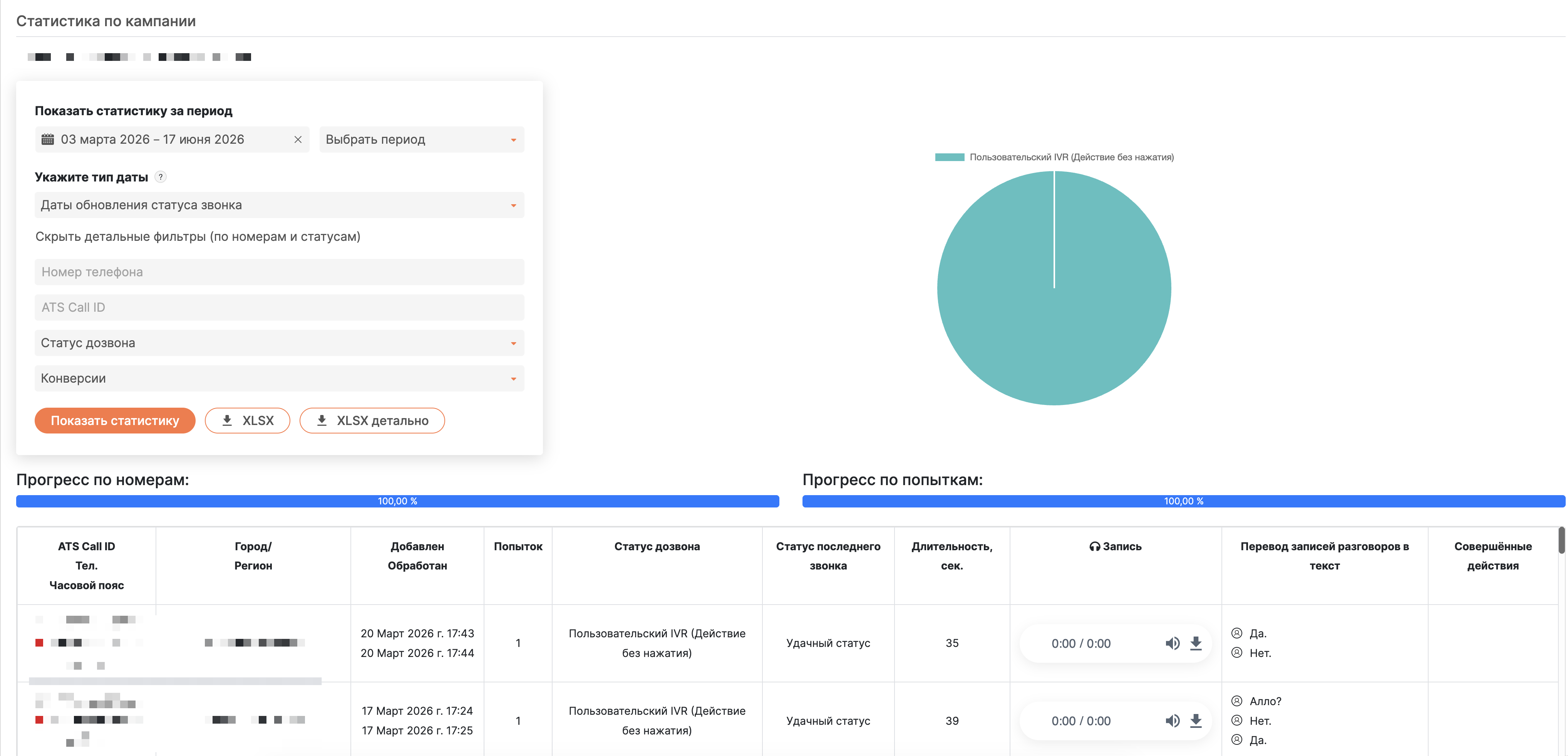This screenshot has height=756, width=1568.
Task: Expand the Выбрать период dropdown
Action: coord(422,139)
